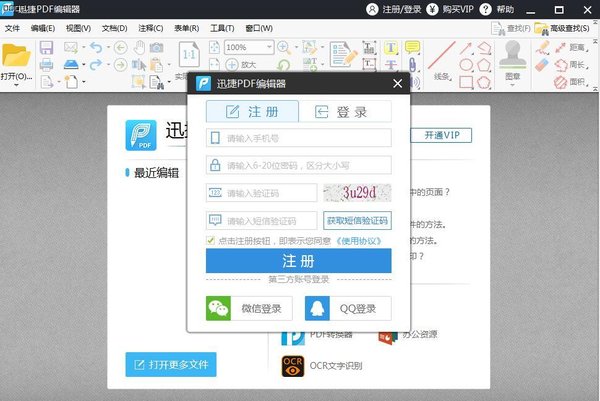The width and height of the screenshot is (600, 401).
Task: Select the strikethrough text T tool
Action: (391, 65)
